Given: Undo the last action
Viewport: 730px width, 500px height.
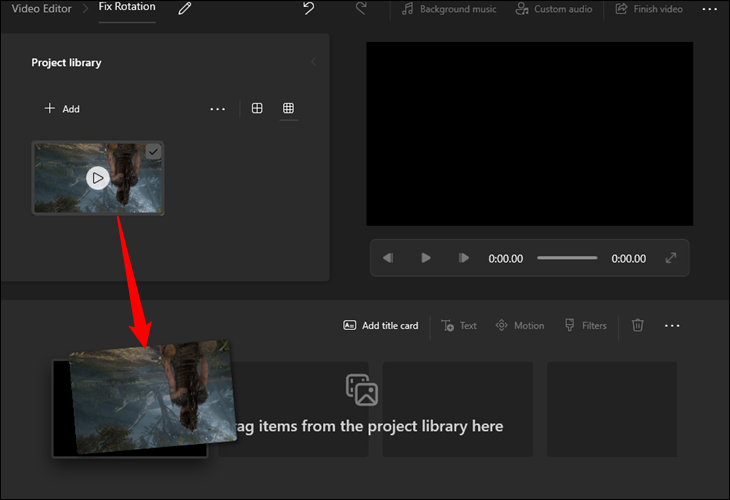Looking at the screenshot, I should tap(309, 9).
